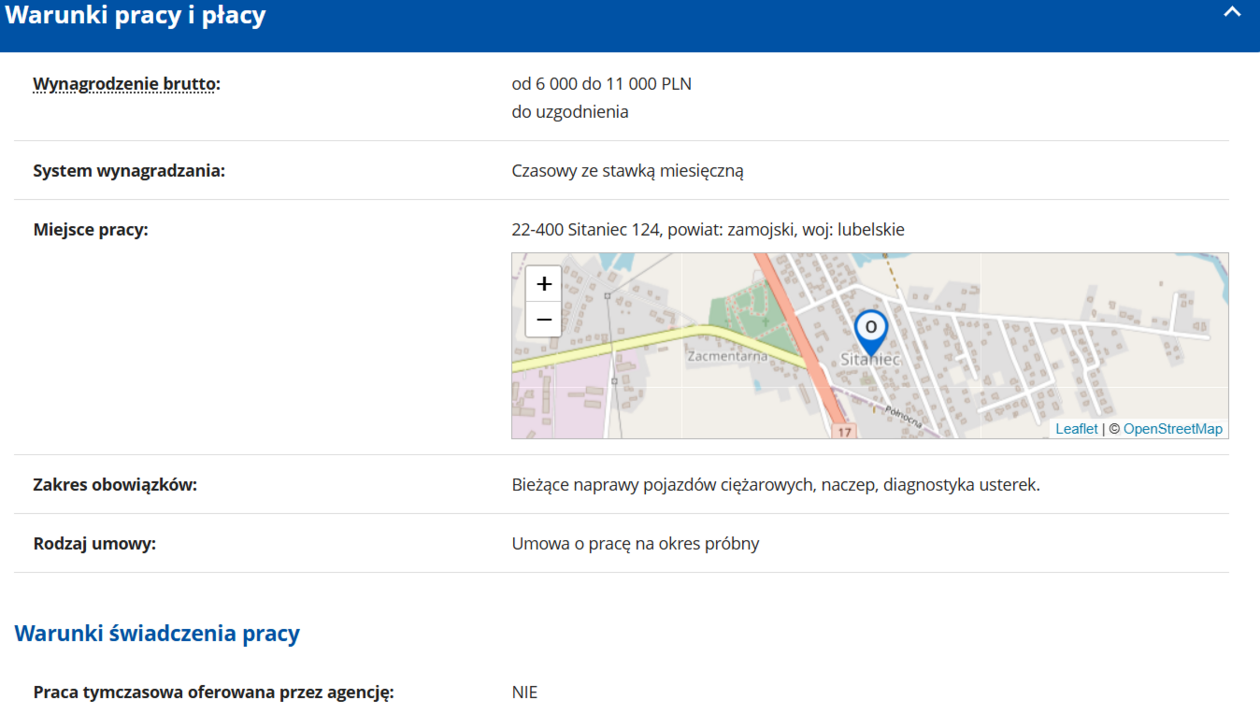The width and height of the screenshot is (1260, 714).
Task: Click the Zakres obowiązków label
Action: tap(115, 485)
